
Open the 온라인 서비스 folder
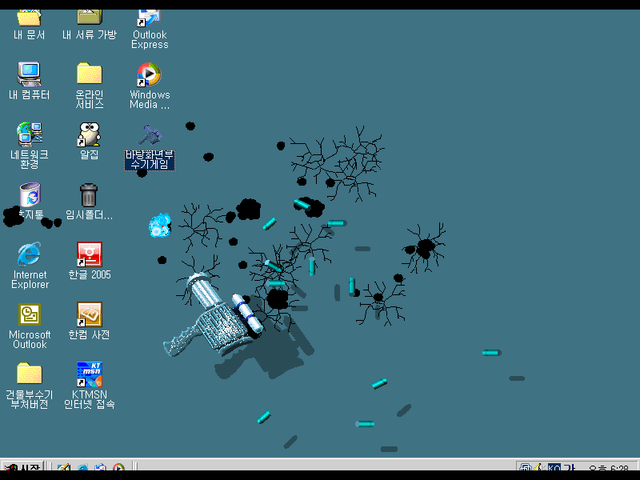(89, 75)
